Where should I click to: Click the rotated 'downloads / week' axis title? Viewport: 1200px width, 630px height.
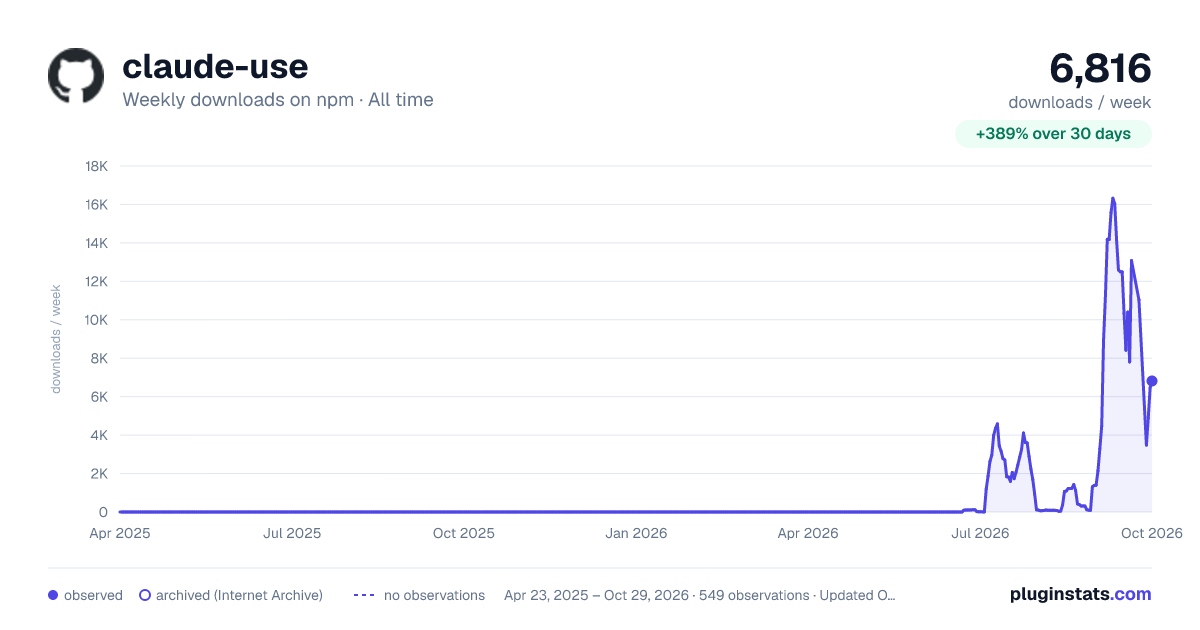pyautogui.click(x=56, y=339)
